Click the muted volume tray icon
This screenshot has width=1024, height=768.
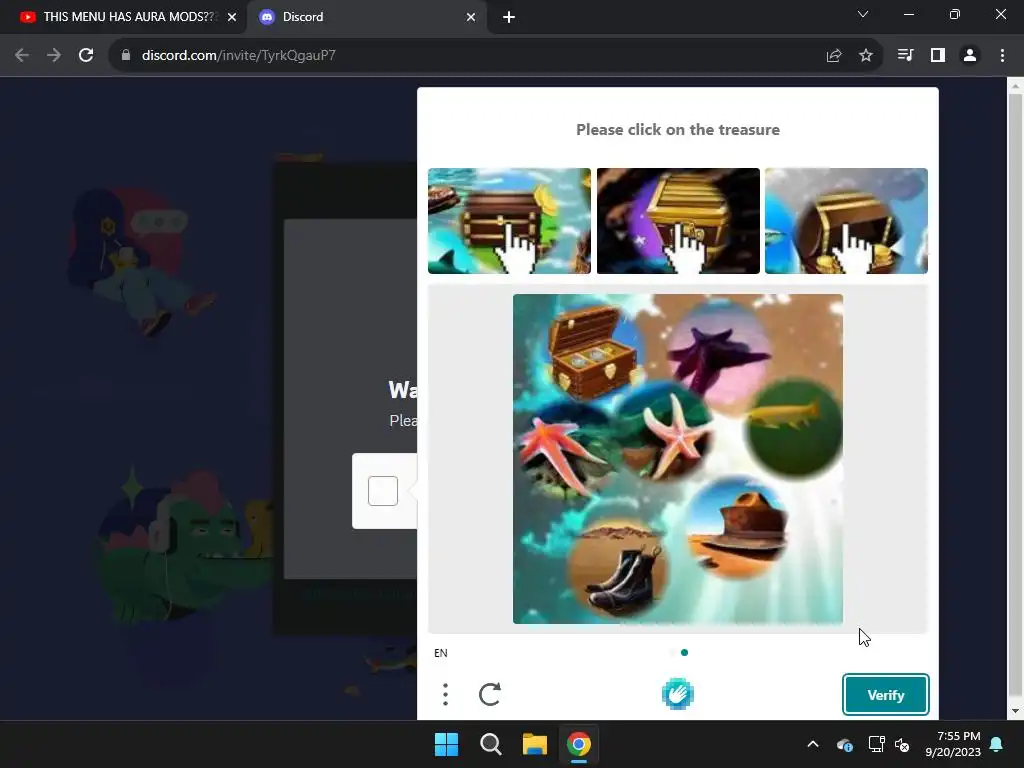(x=903, y=744)
